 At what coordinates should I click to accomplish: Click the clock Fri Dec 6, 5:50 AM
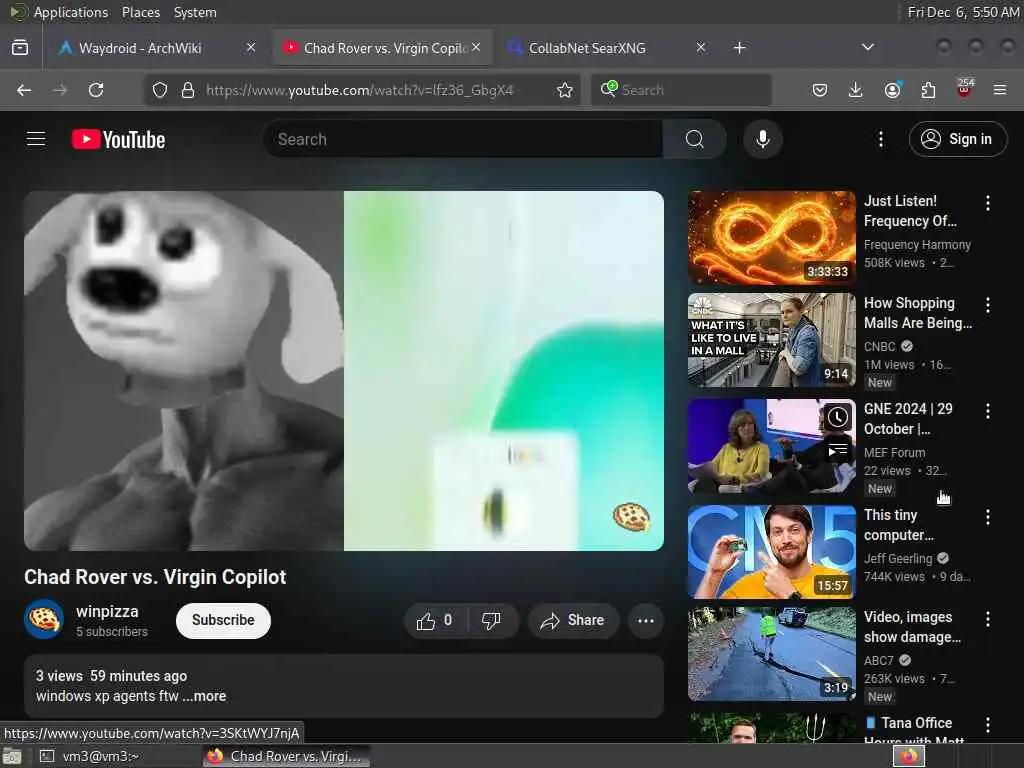click(x=963, y=12)
